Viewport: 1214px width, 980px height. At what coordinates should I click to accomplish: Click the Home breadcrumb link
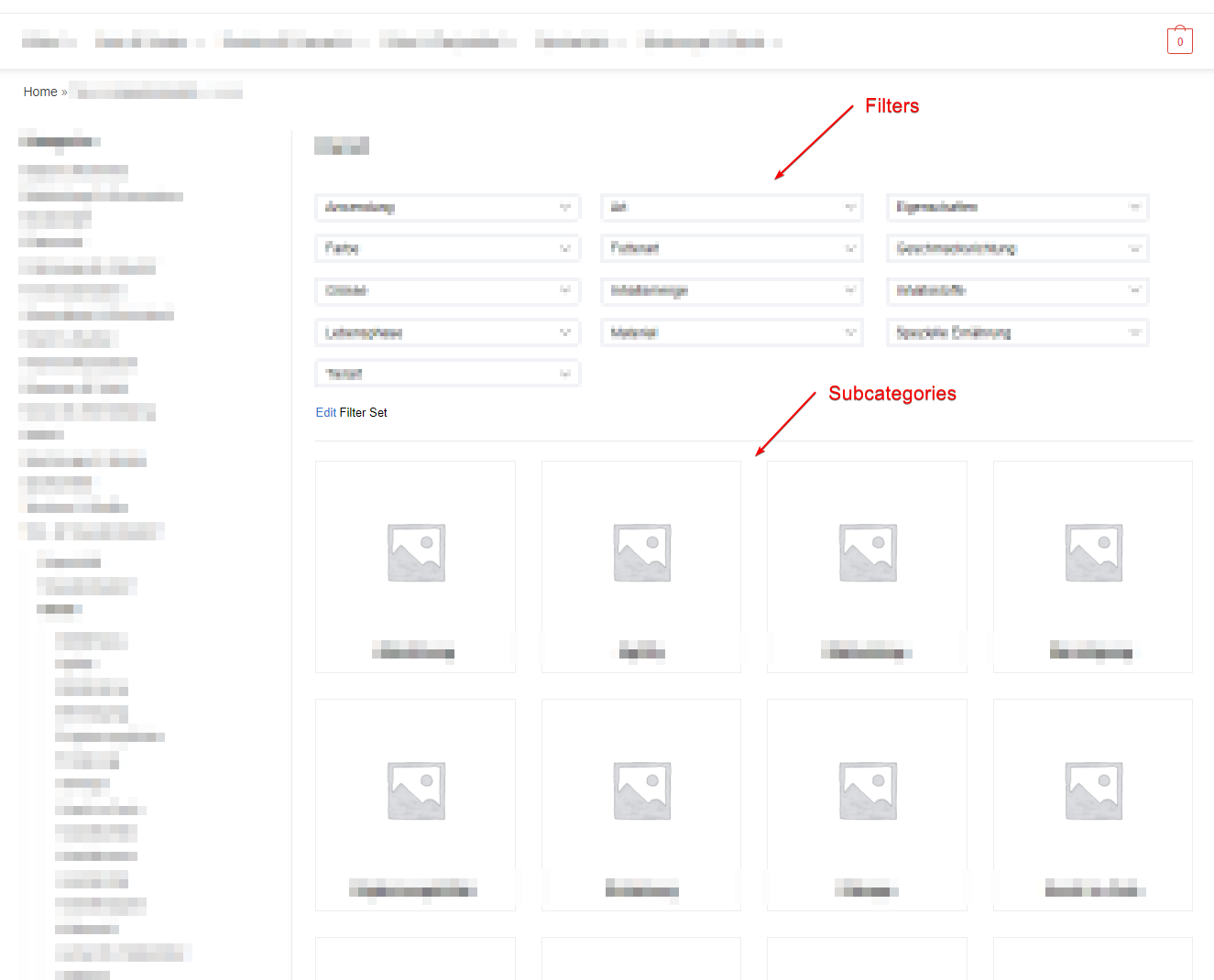pos(40,92)
